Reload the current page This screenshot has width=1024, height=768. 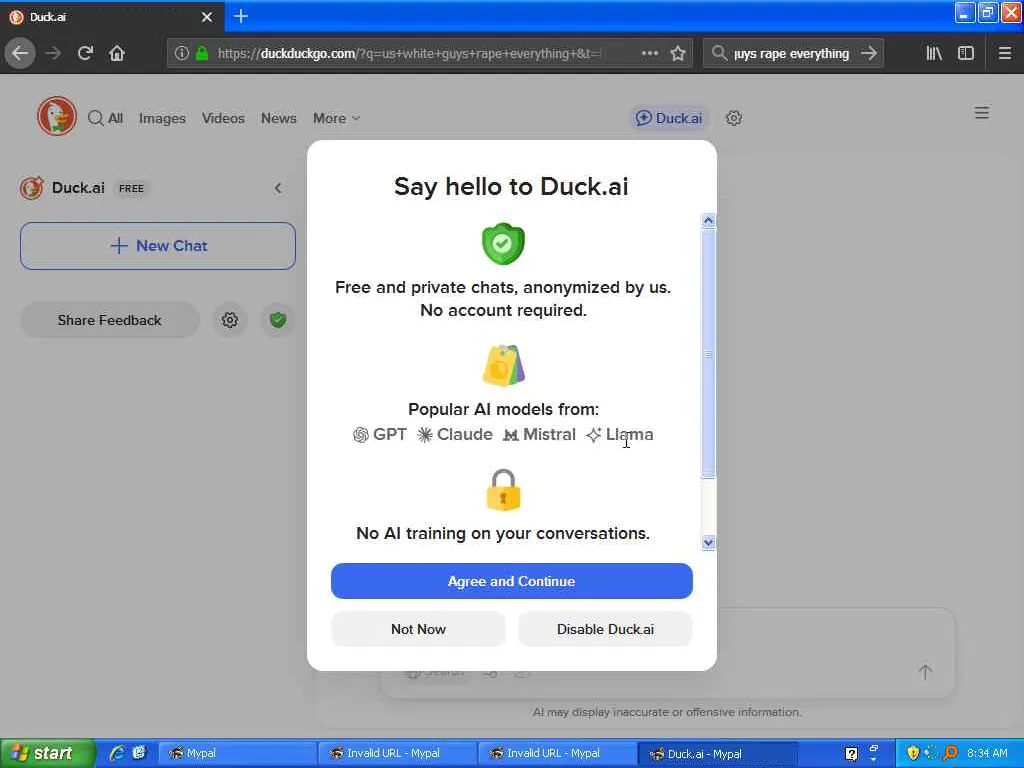85,53
